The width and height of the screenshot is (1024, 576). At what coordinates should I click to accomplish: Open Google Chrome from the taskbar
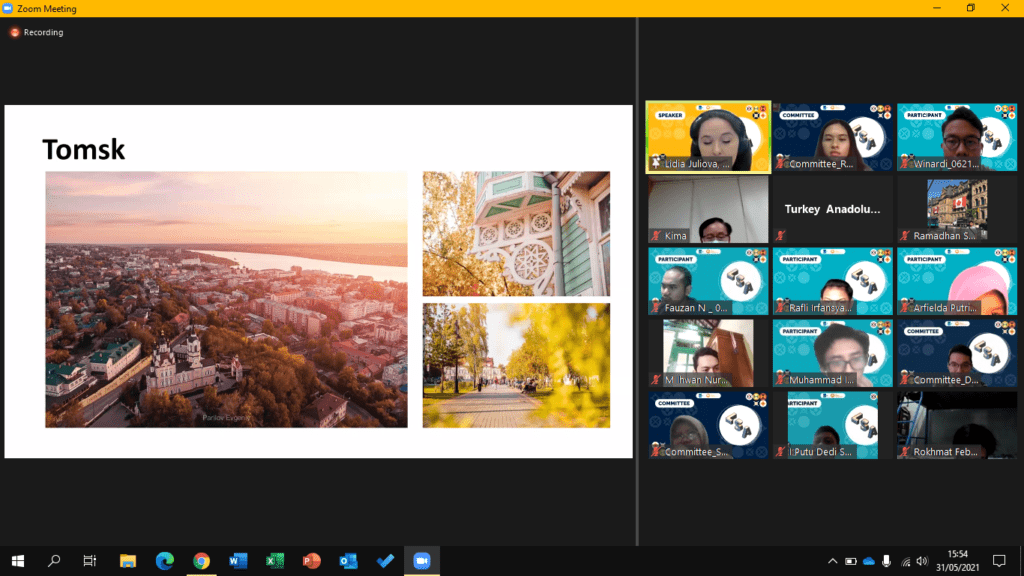[201, 561]
